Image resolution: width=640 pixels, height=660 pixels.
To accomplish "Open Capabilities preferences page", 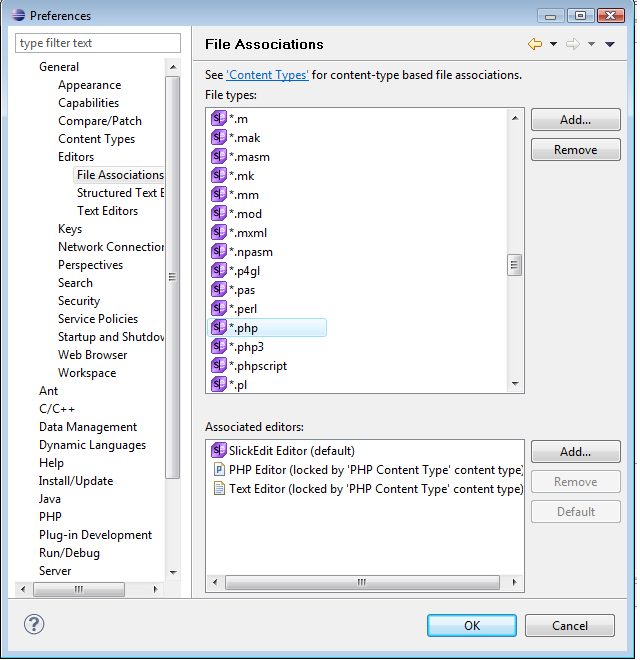I will click(88, 103).
